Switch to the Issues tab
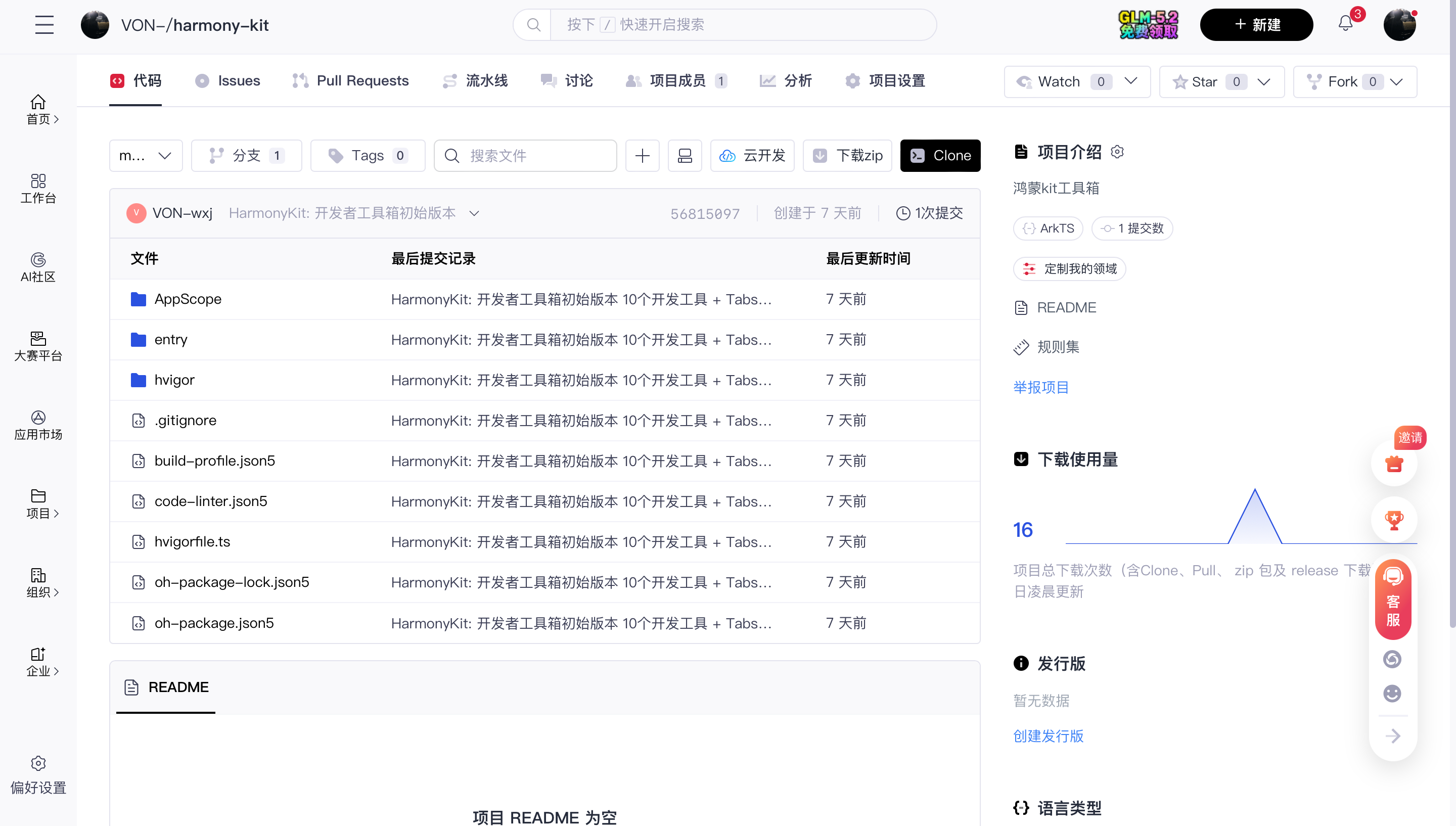Viewport: 1456px width, 826px height. coord(227,80)
